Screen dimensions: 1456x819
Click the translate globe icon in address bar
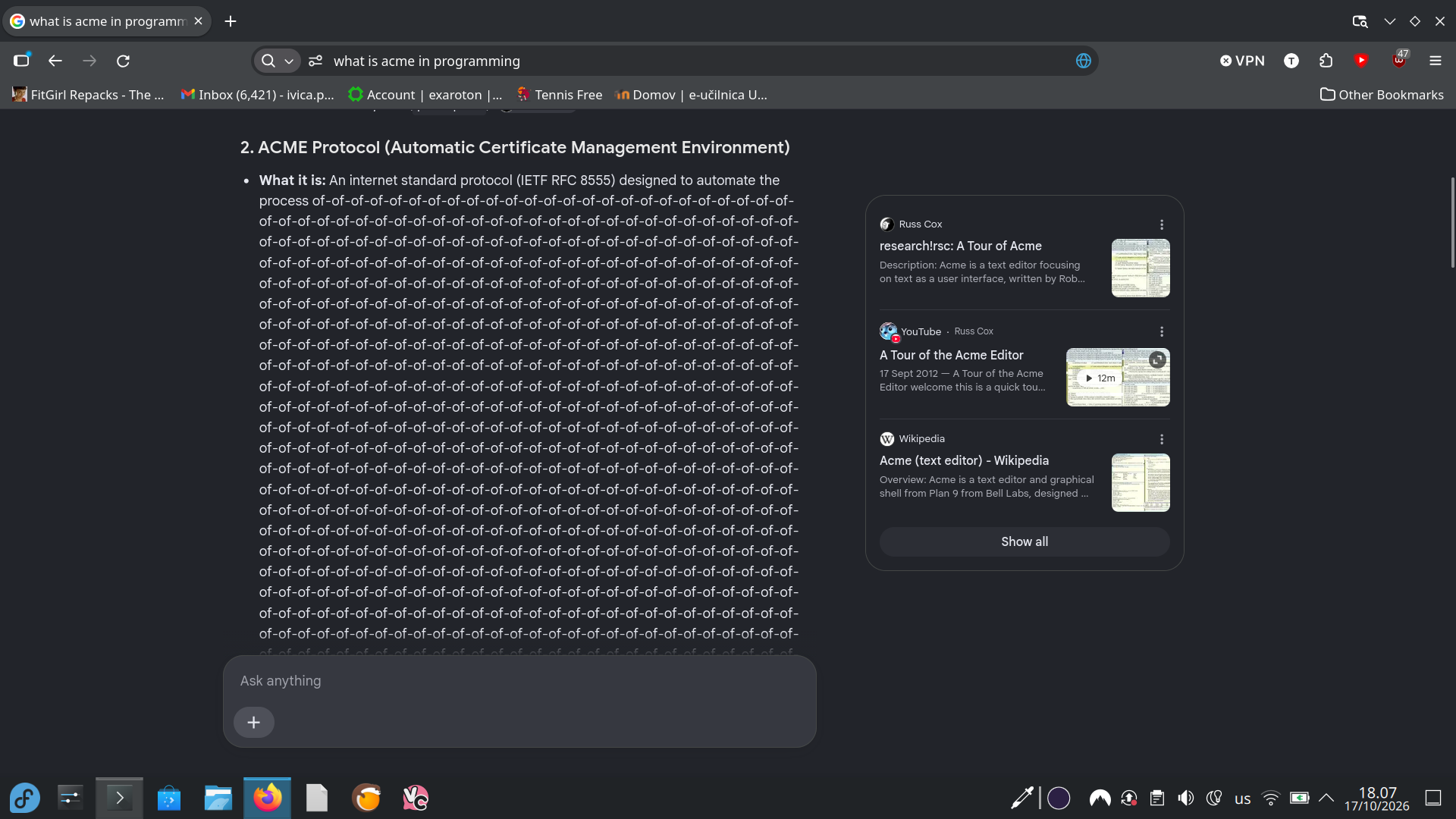(1083, 61)
